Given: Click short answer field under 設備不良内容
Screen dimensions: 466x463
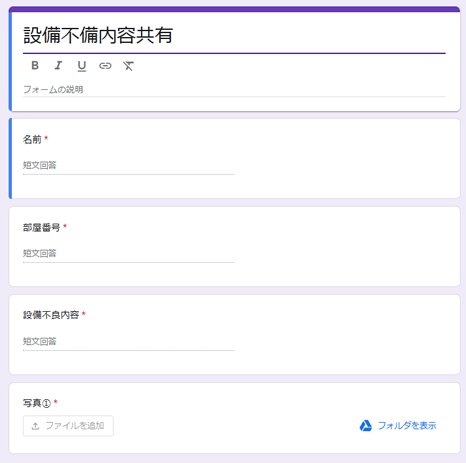Looking at the screenshot, I should 129,342.
